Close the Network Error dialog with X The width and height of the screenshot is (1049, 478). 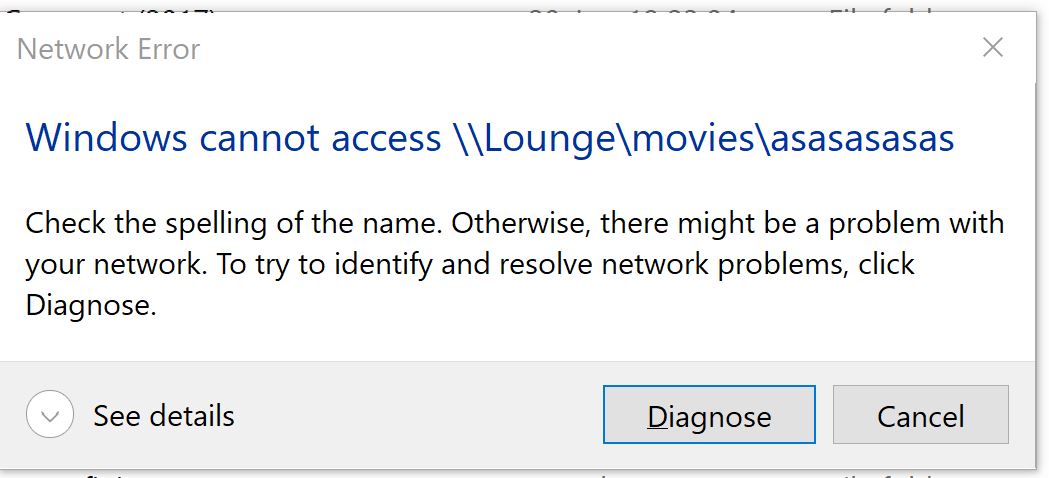point(992,47)
